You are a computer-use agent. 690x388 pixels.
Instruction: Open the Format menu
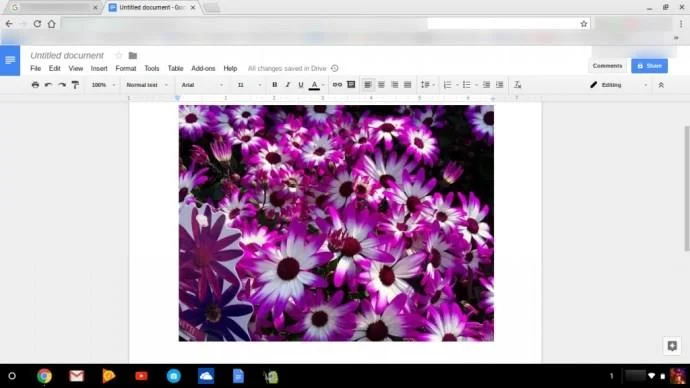[x=126, y=69]
